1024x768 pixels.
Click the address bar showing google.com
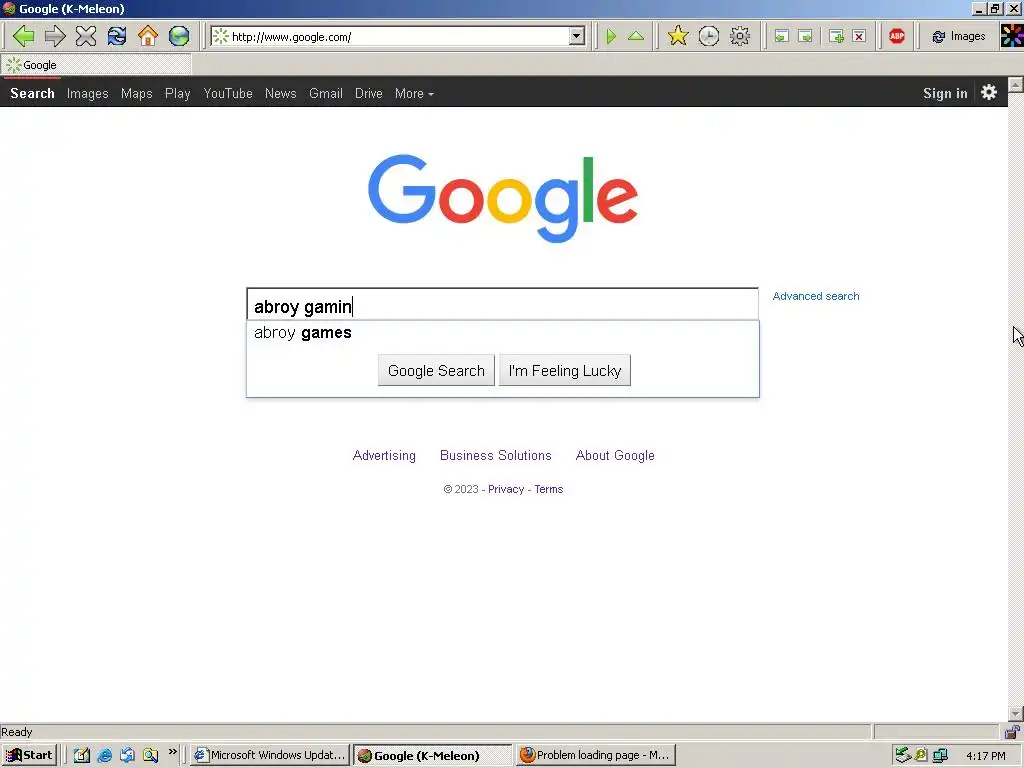[x=398, y=37]
